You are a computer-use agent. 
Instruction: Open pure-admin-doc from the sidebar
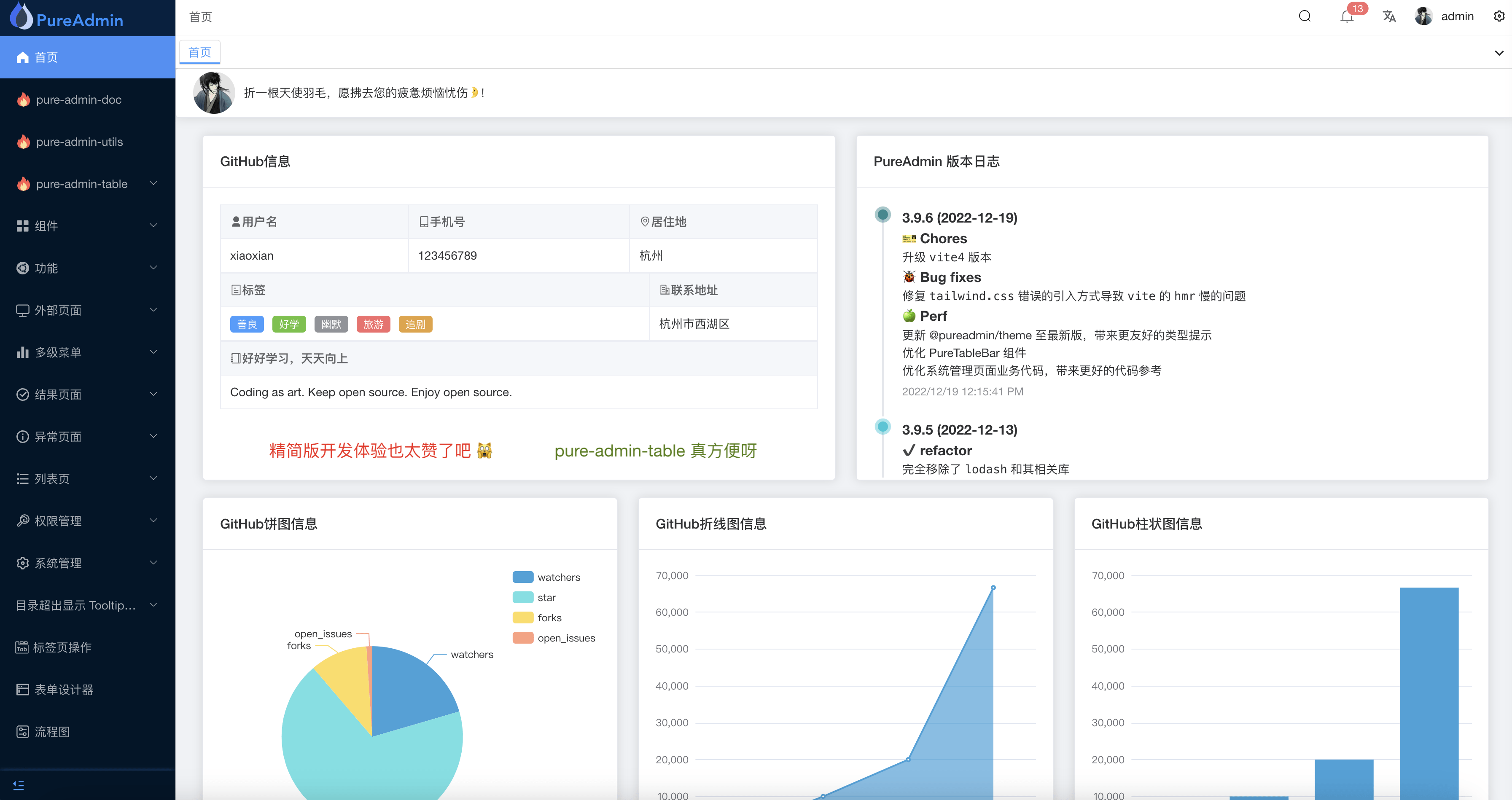tap(88, 99)
